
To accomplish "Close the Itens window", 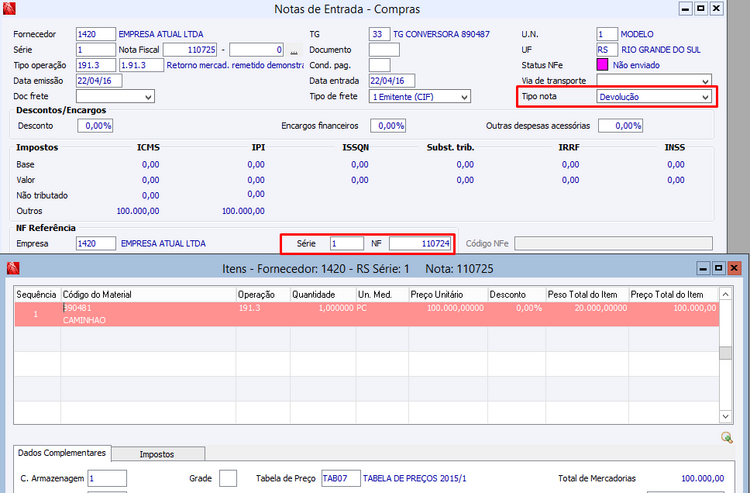I will pyautogui.click(x=735, y=268).
